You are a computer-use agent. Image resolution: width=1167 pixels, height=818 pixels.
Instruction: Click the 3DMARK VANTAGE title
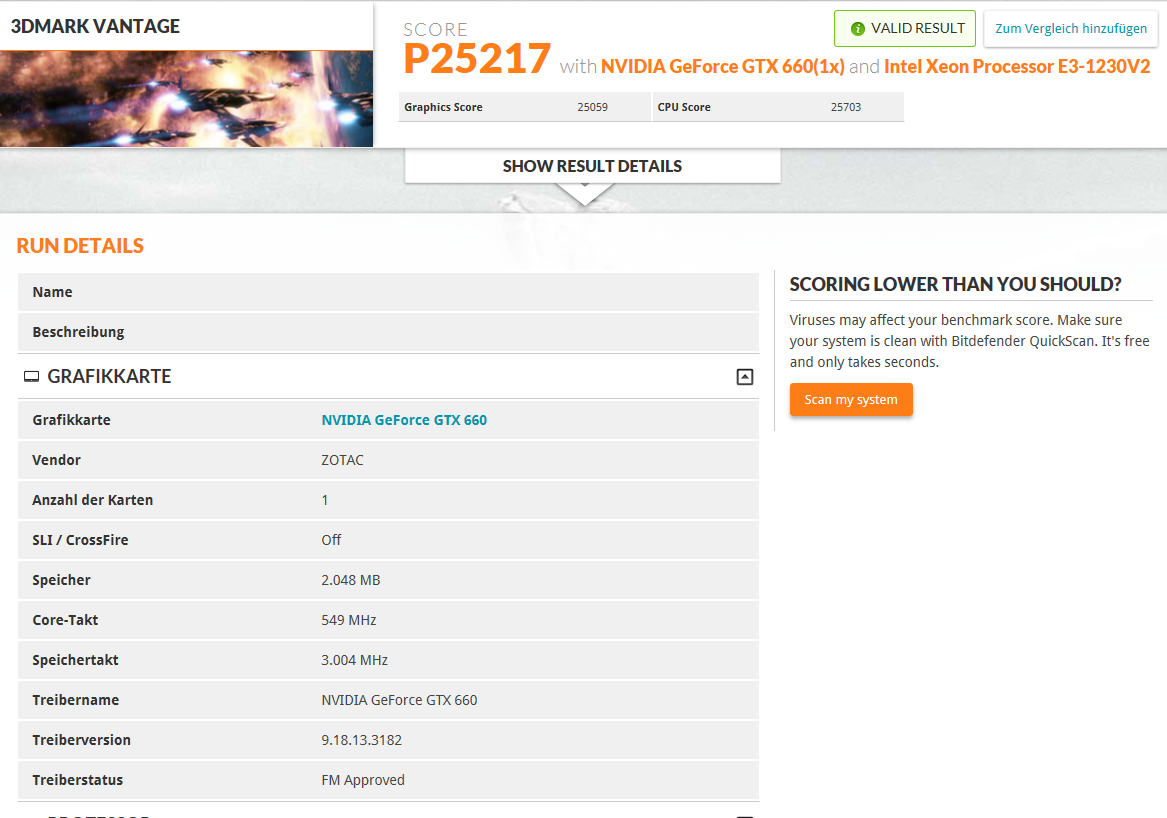(95, 26)
